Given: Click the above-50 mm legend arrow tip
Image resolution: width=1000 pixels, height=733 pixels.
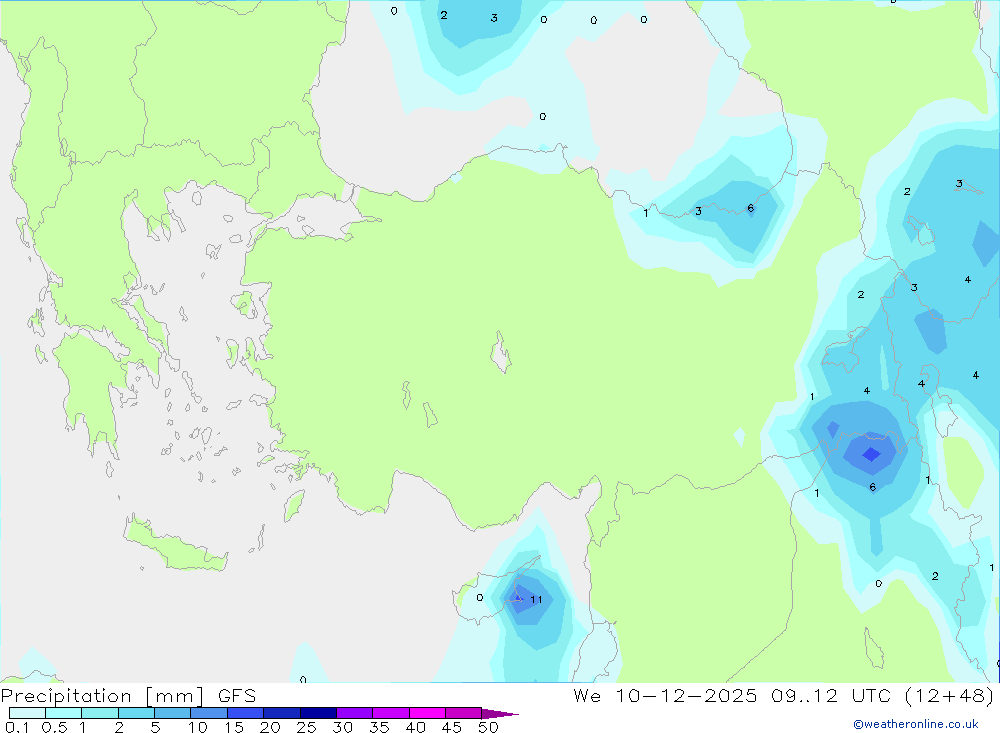Looking at the screenshot, I should 501,713.
